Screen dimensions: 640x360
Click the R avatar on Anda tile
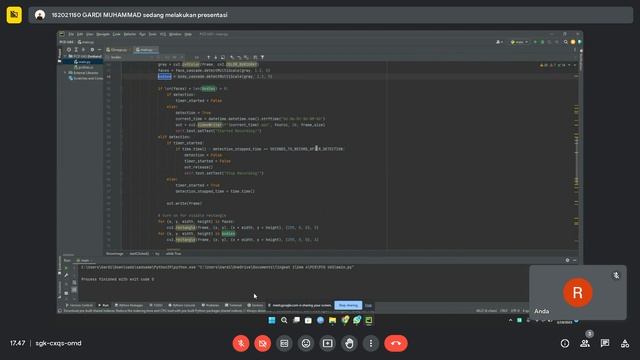click(578, 292)
